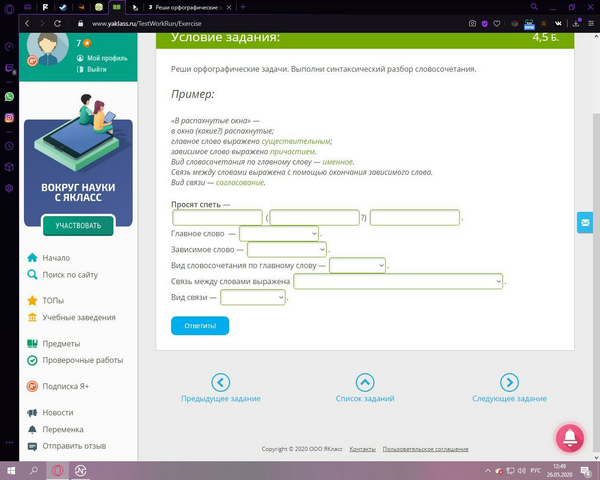600x480 pixels.
Task: Take a snapshot with camera icon
Action: [x=472, y=24]
